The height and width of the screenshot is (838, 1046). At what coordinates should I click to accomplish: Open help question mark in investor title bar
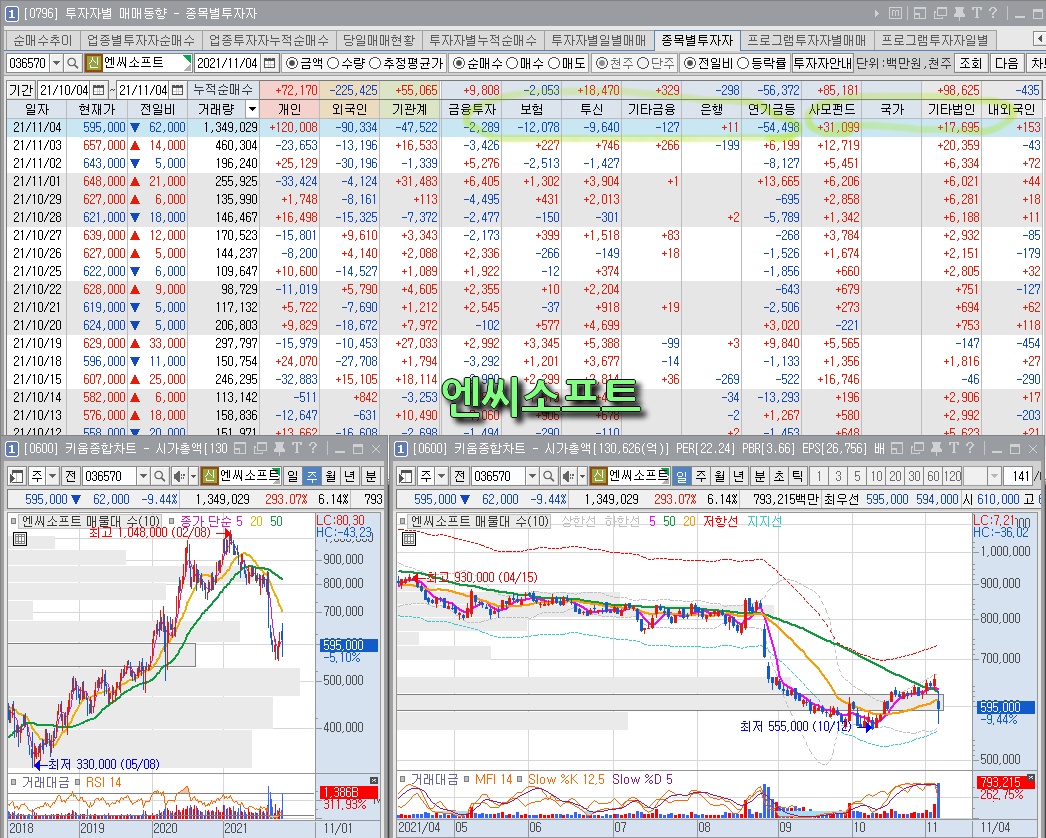(x=993, y=13)
